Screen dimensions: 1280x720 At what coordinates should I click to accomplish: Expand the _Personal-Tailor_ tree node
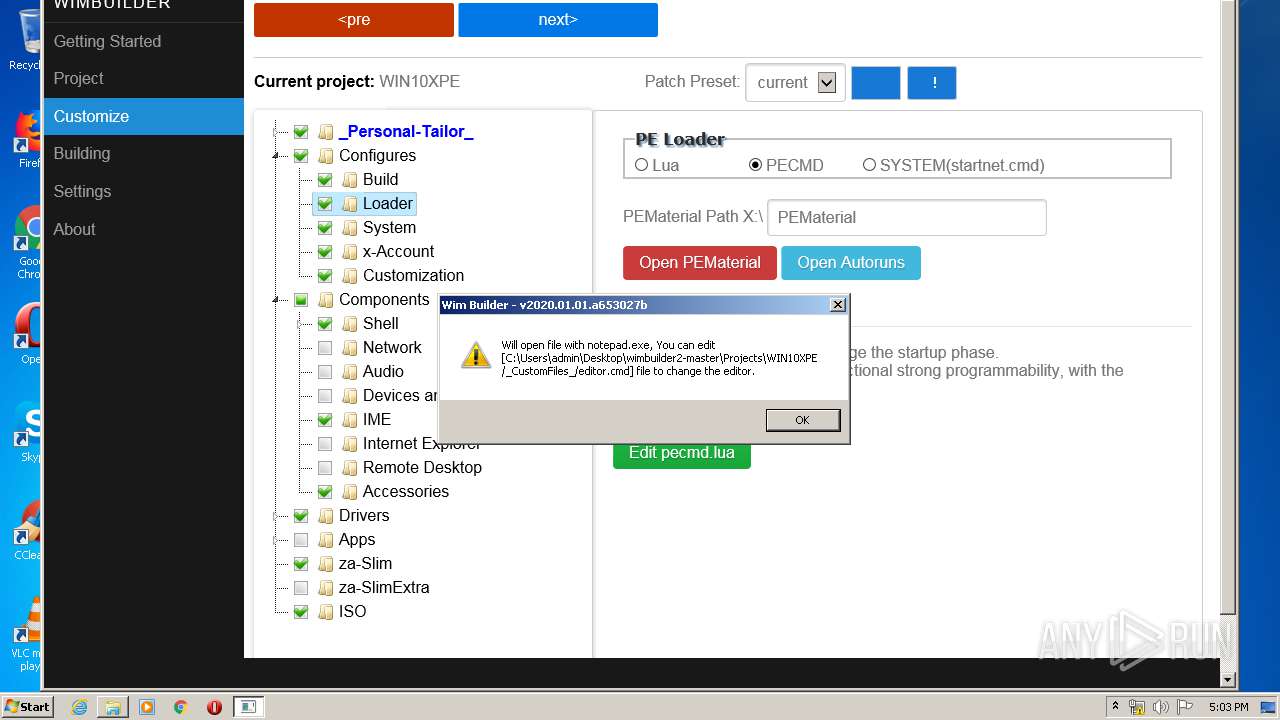coord(277,132)
